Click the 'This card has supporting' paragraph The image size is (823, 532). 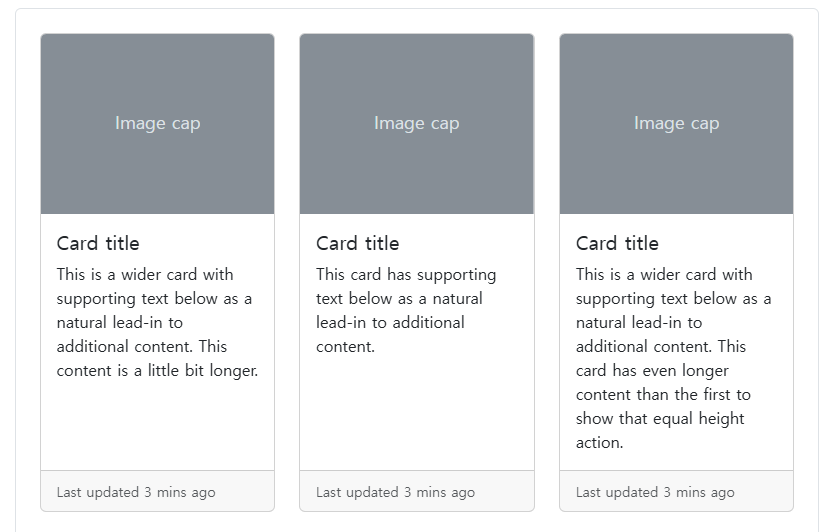pyautogui.click(x=406, y=311)
